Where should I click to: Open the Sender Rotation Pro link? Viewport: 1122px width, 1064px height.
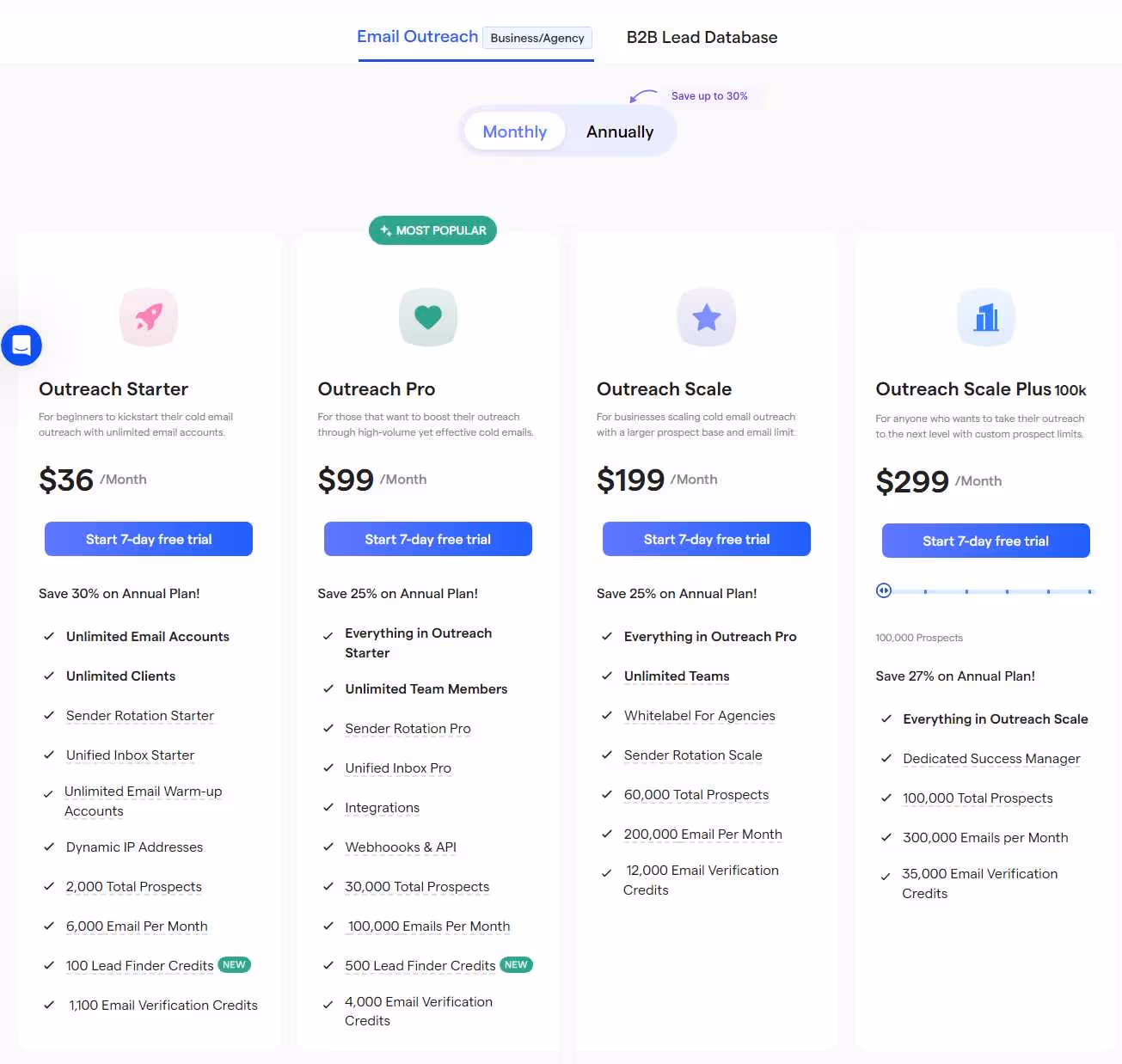pos(408,728)
